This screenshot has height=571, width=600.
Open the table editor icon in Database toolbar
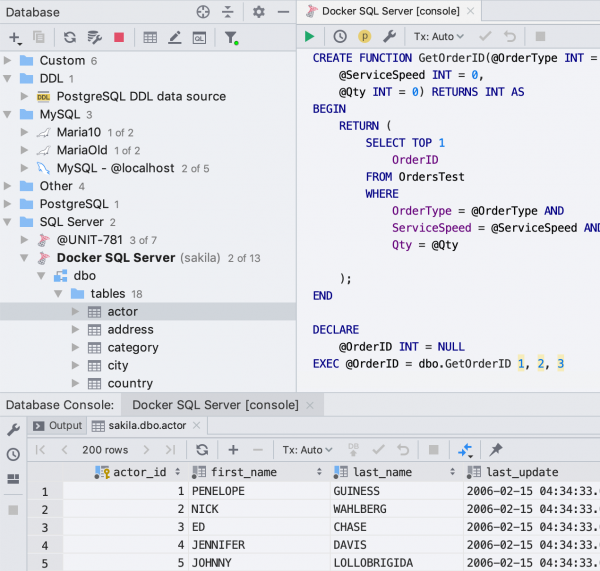click(x=150, y=38)
